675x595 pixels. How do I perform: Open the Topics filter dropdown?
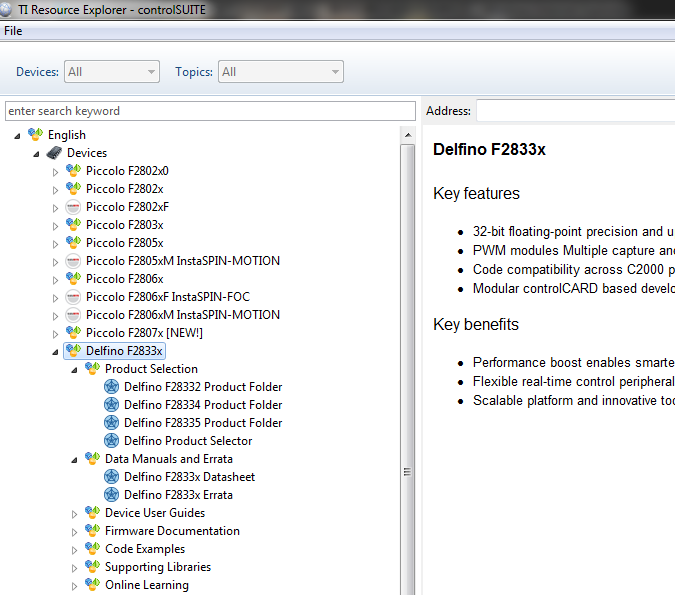[281, 71]
